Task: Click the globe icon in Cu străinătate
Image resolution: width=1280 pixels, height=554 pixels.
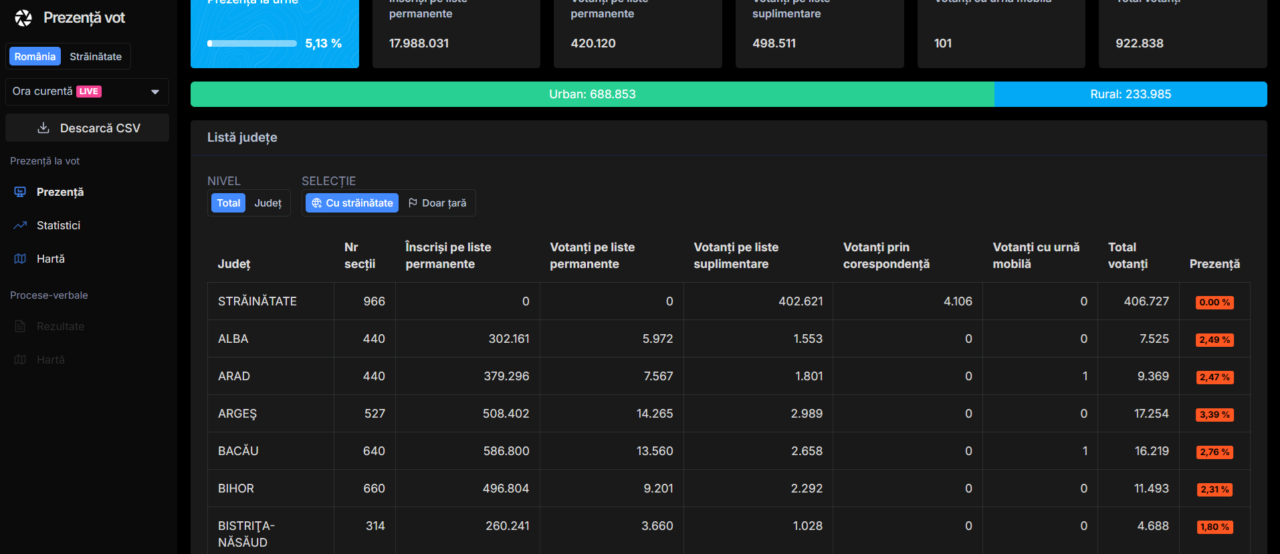Action: pos(316,203)
